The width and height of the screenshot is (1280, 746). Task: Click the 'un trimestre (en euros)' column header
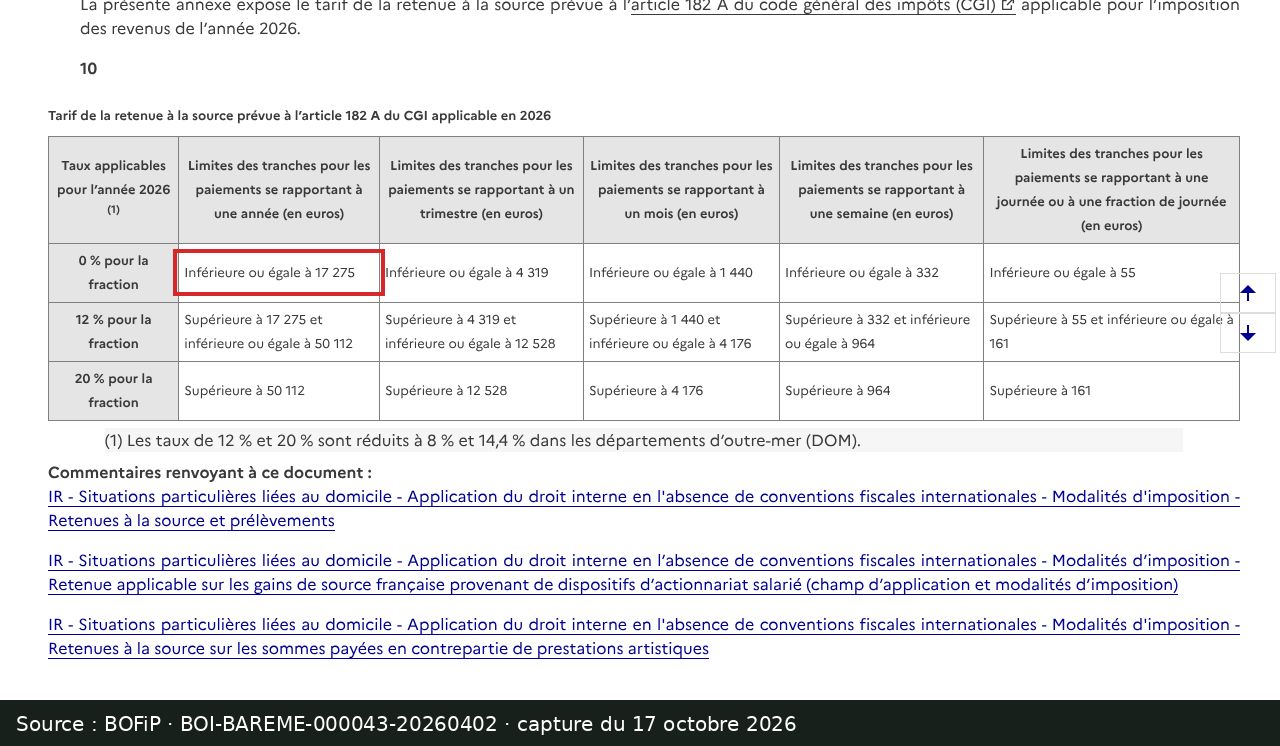[481, 190]
